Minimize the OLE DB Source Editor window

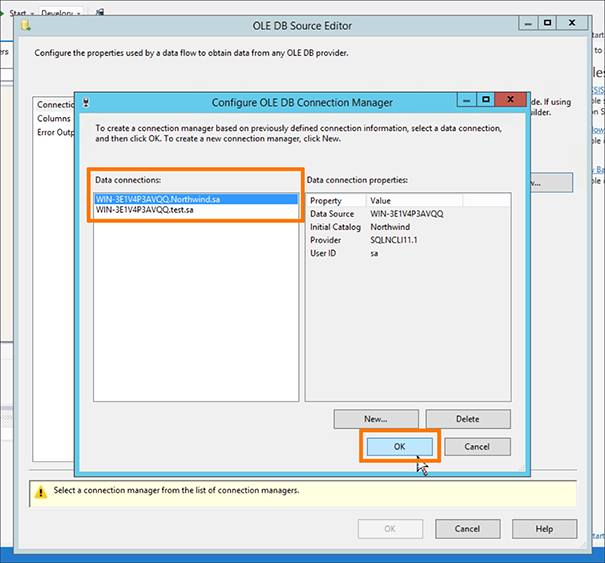pos(528,23)
